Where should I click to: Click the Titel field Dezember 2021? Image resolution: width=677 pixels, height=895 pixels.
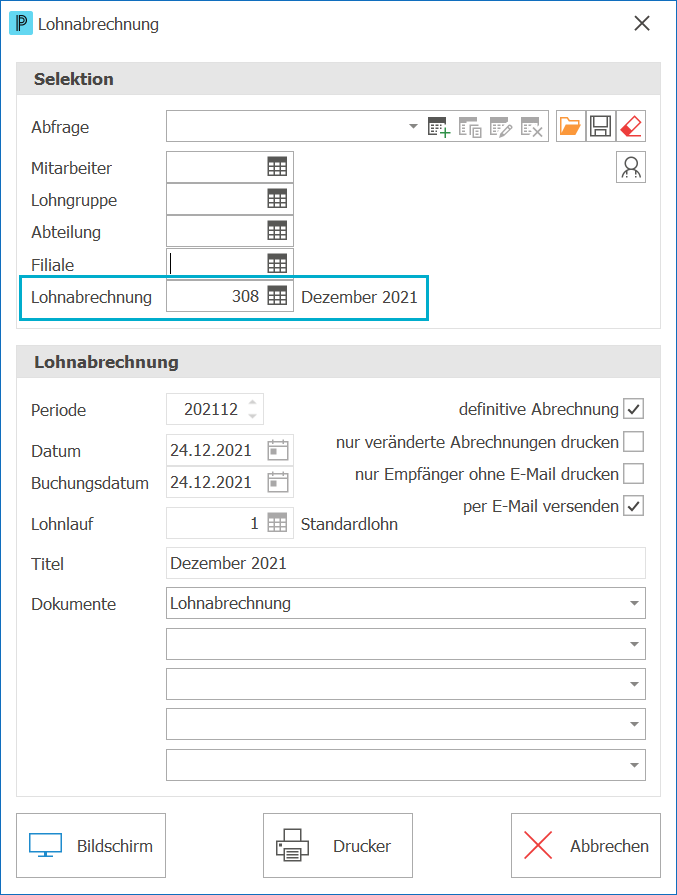(406, 563)
